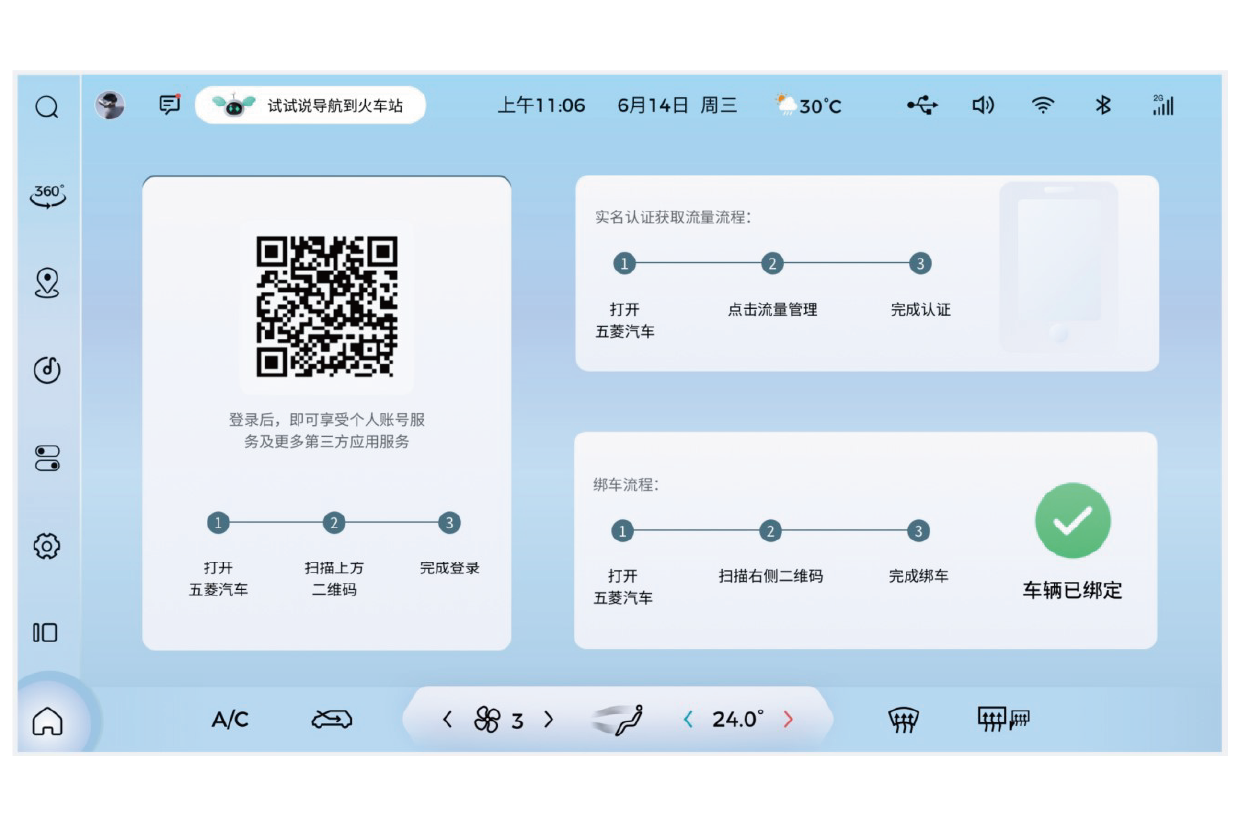Tap the 上午11:06 clock
1241x827 pixels.
(x=542, y=105)
